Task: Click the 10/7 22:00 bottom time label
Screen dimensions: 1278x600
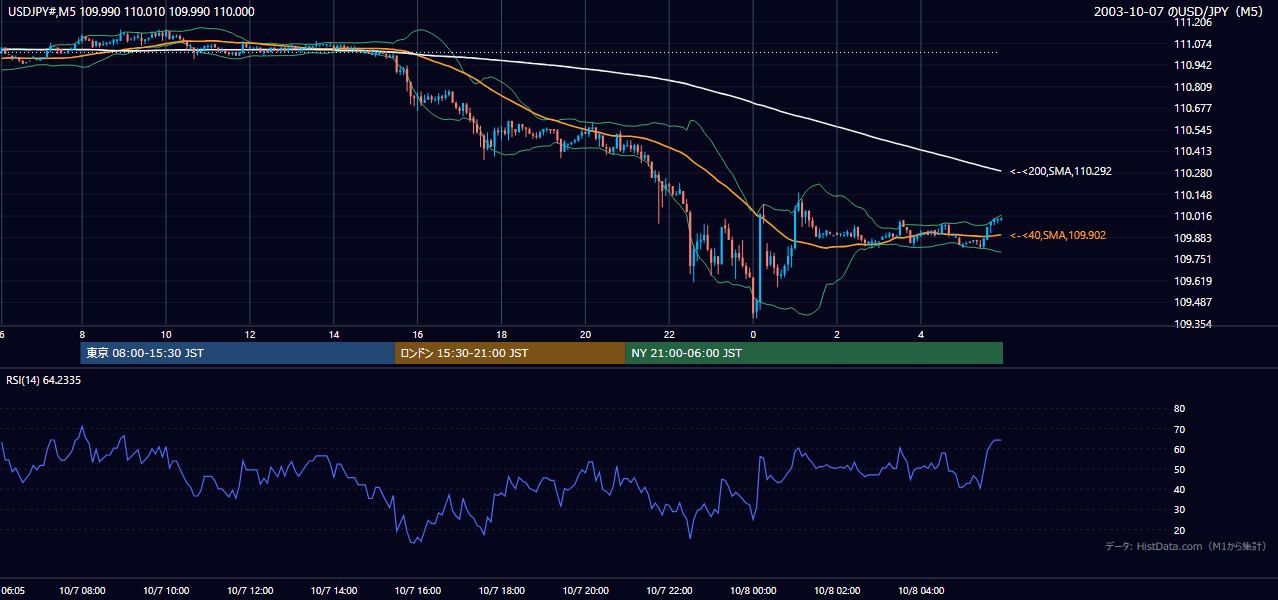Action: 670,591
